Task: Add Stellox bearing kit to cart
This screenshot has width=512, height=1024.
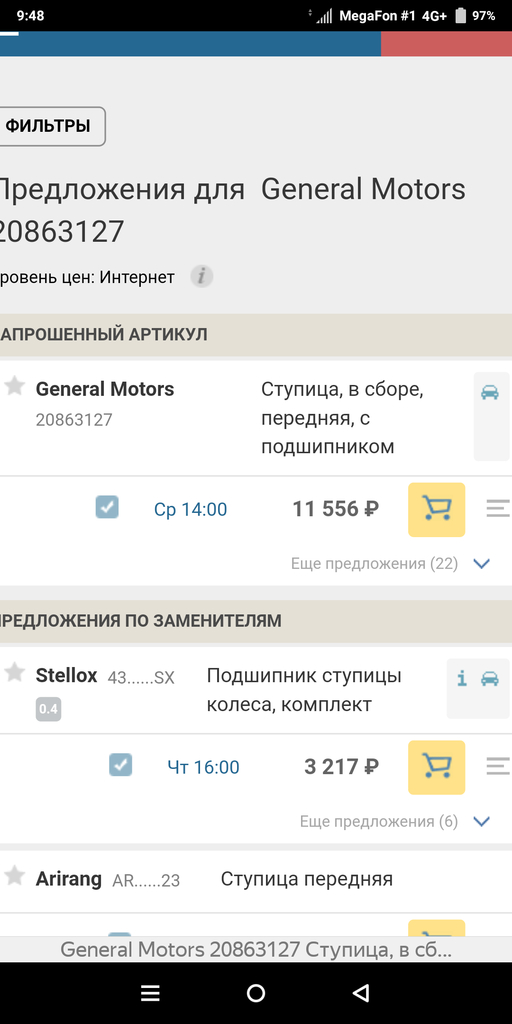Action: click(436, 767)
